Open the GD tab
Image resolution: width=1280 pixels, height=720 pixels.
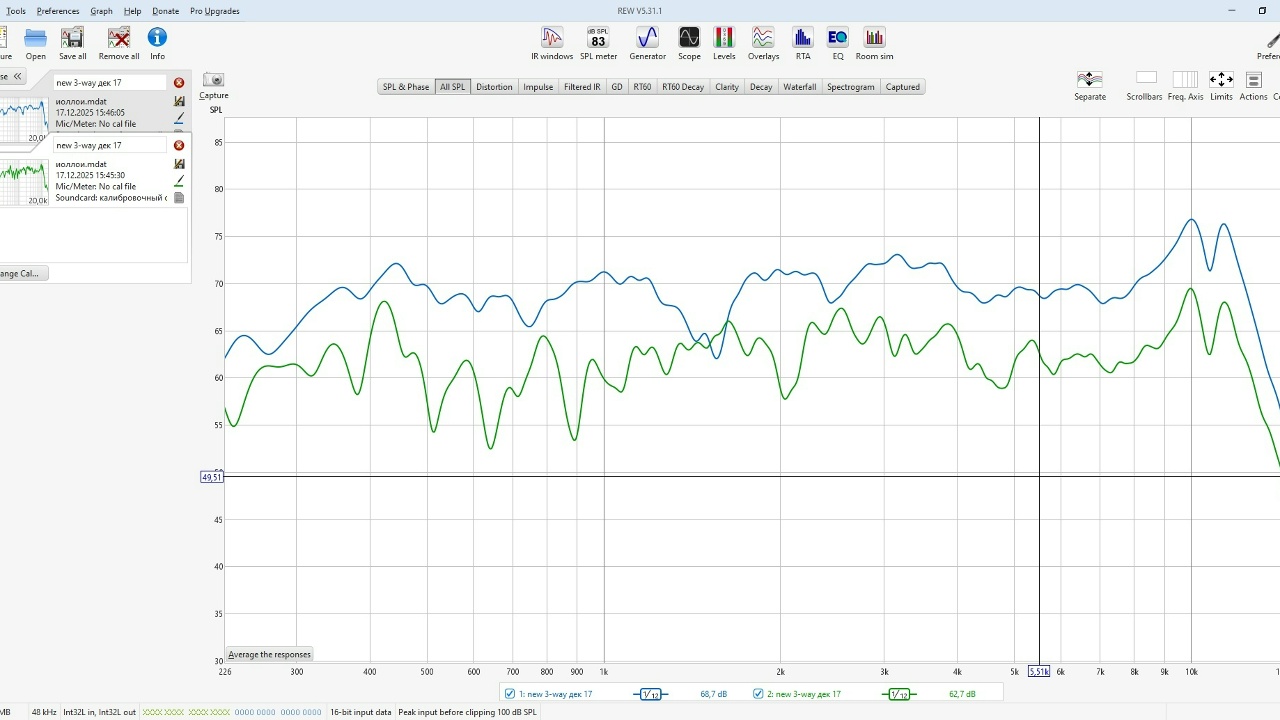(617, 87)
